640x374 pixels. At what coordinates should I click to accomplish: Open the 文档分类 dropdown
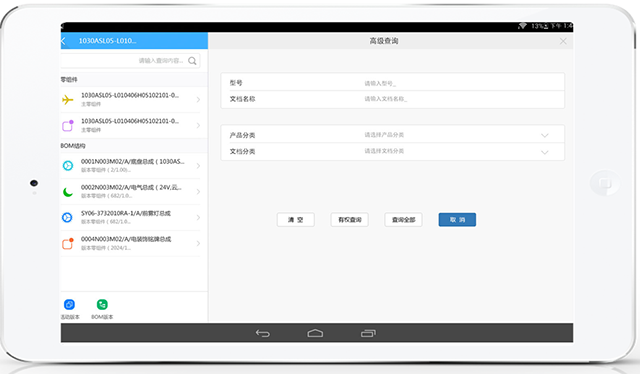393,151
